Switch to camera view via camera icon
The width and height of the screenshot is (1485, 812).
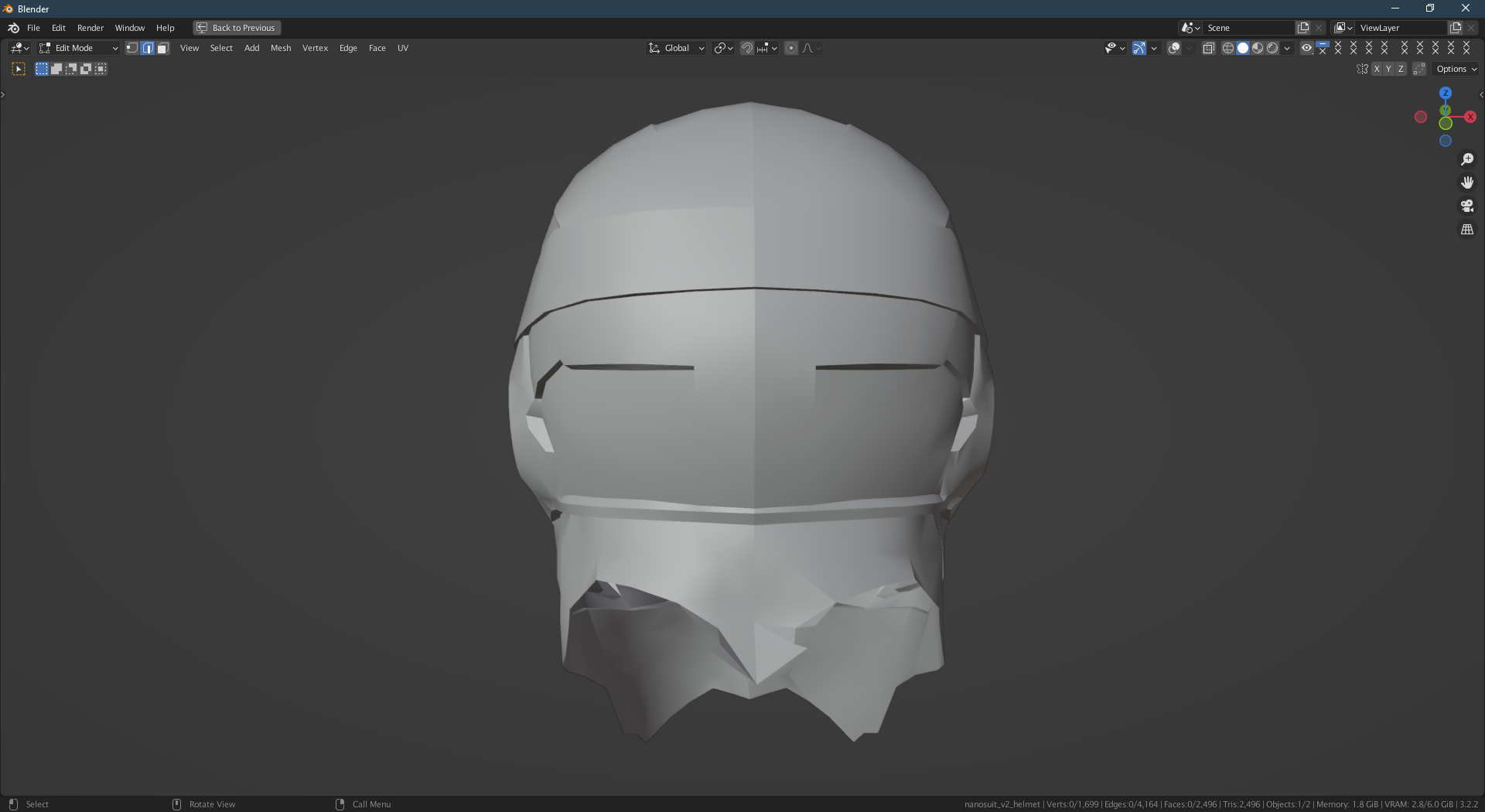point(1466,206)
